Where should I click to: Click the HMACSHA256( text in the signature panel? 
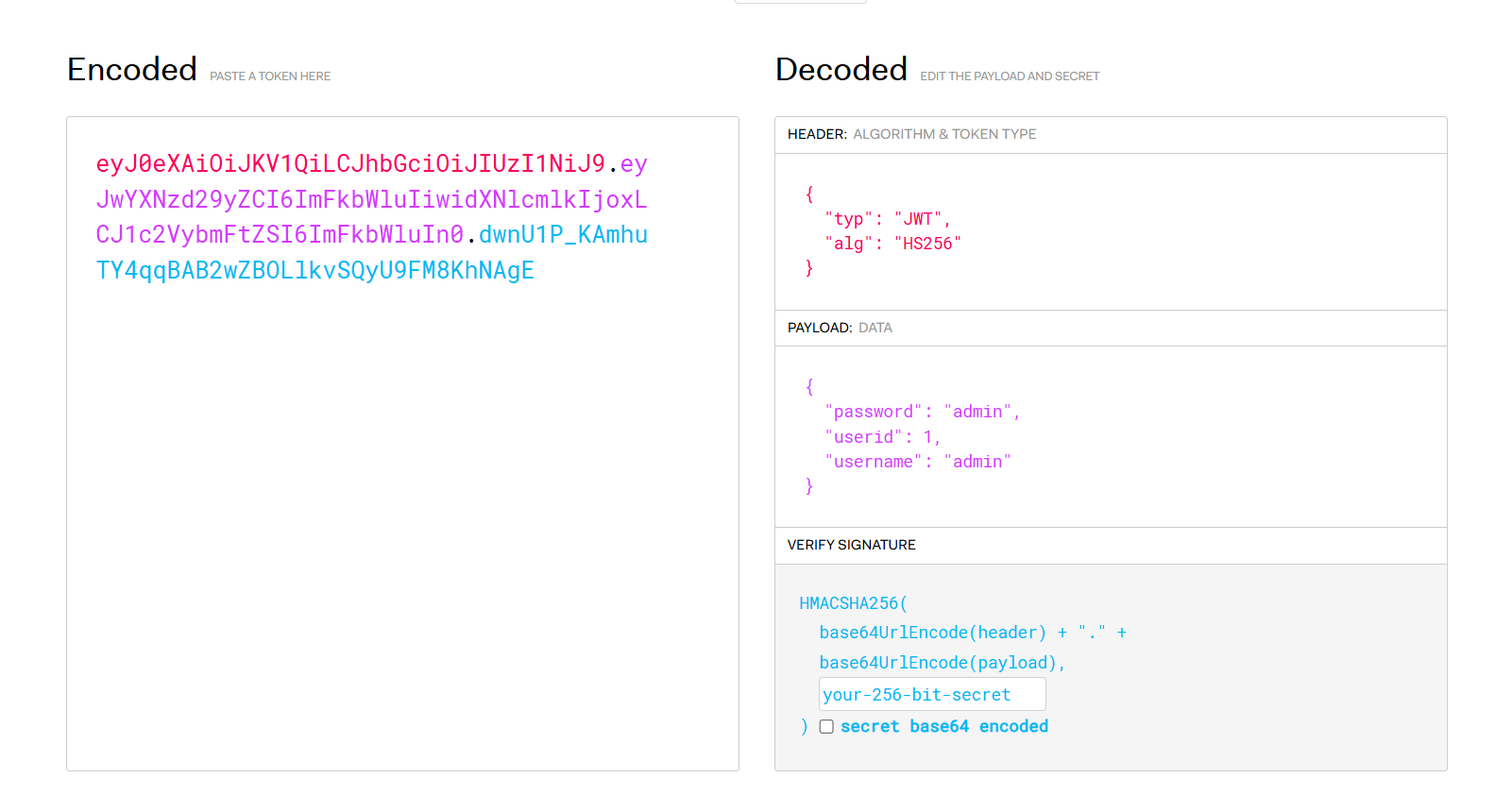pos(853,603)
